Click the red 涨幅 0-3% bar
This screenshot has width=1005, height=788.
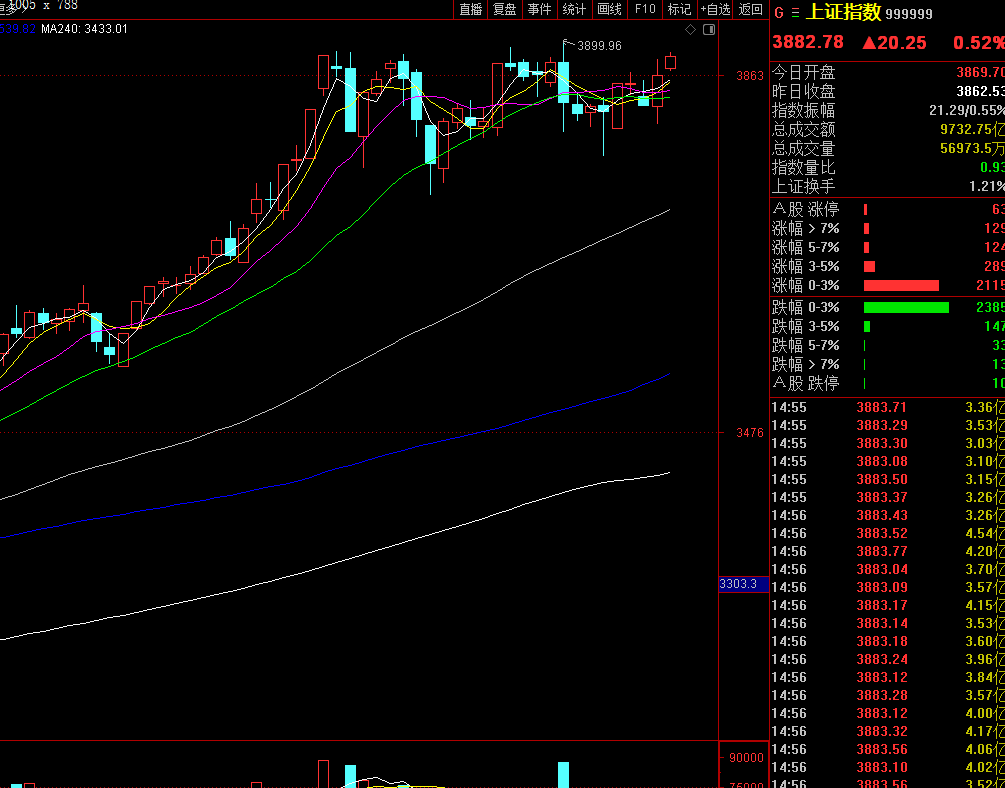coord(901,285)
